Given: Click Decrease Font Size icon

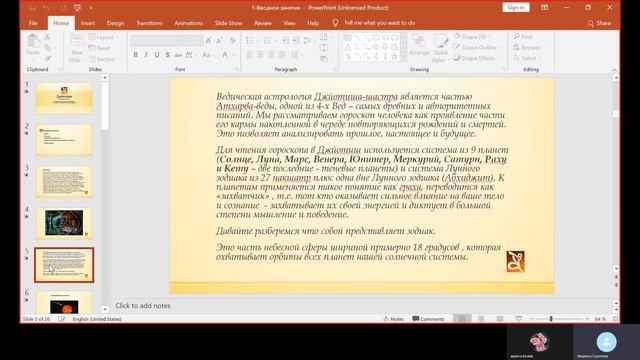Looking at the screenshot, I should pos(220,40).
